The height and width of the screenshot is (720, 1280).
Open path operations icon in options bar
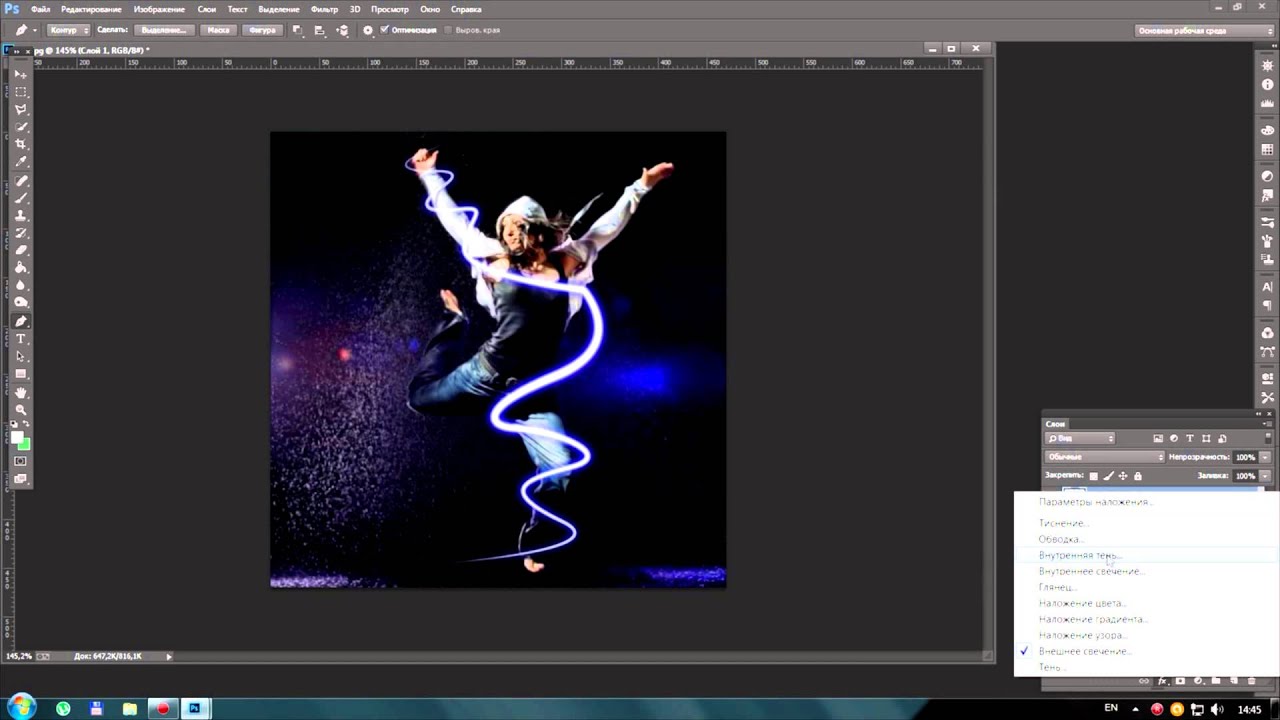point(297,30)
